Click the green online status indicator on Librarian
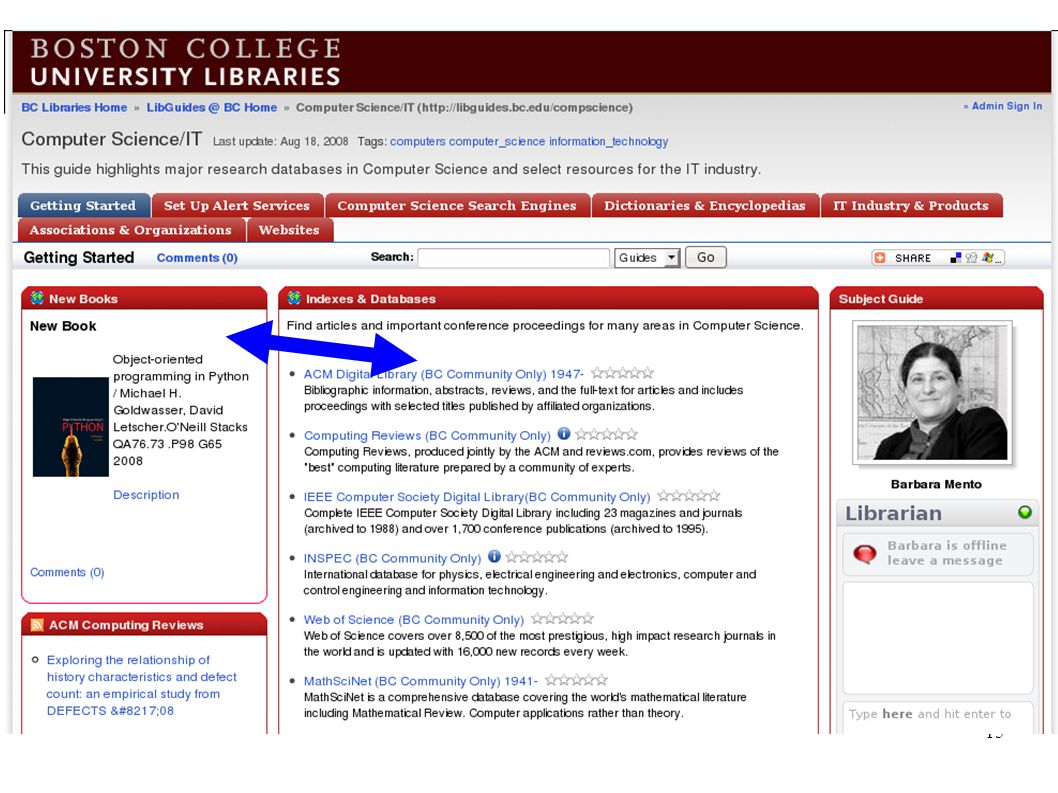Image resolution: width=1058 pixels, height=793 pixels. 1025,512
